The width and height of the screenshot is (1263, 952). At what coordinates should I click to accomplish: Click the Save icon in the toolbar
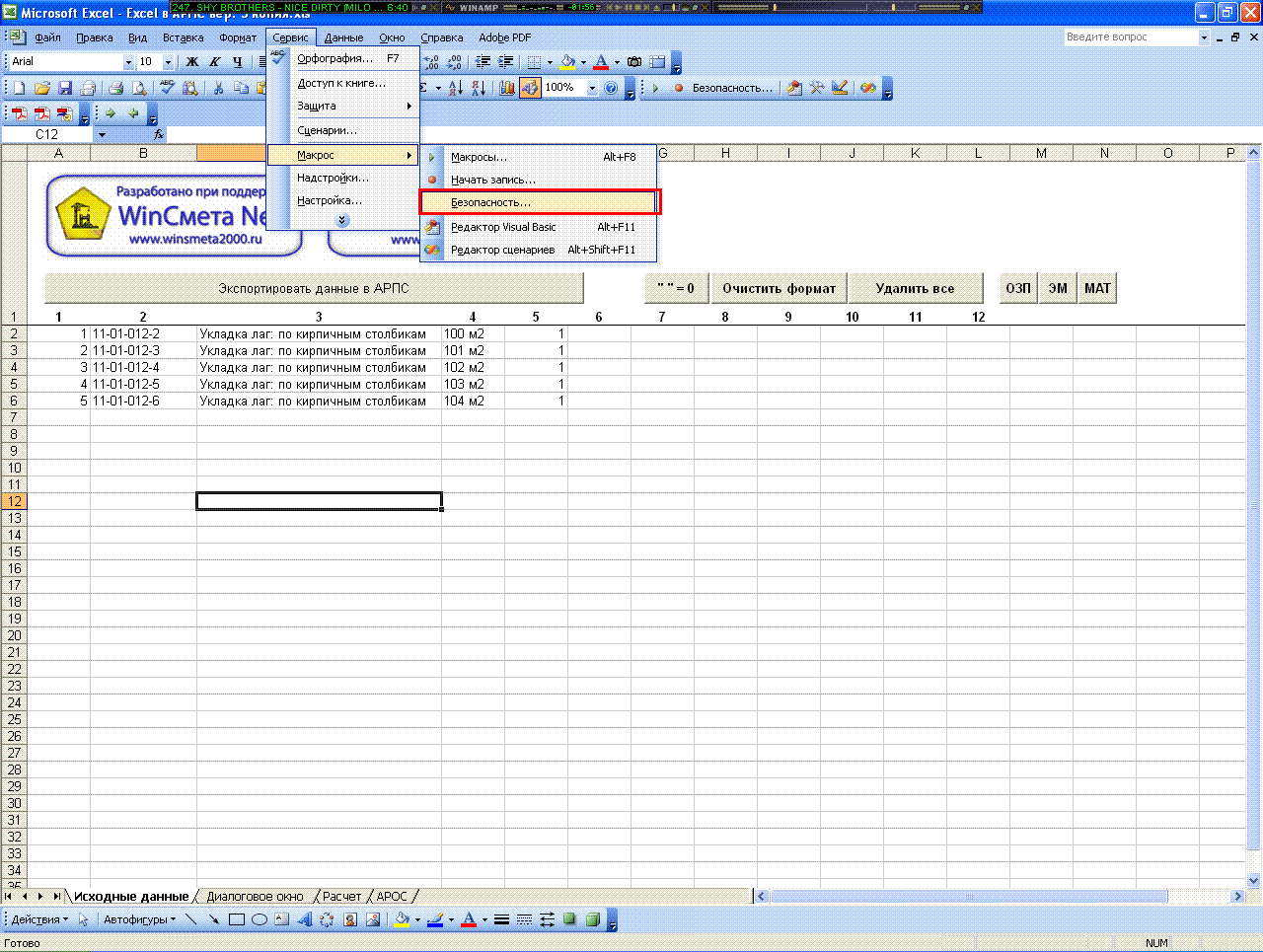(x=65, y=88)
